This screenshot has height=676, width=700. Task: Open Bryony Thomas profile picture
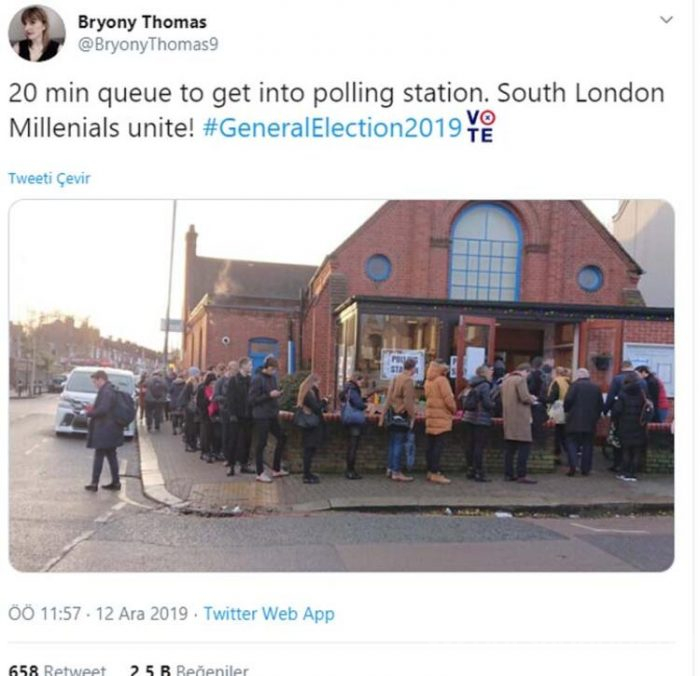37,33
